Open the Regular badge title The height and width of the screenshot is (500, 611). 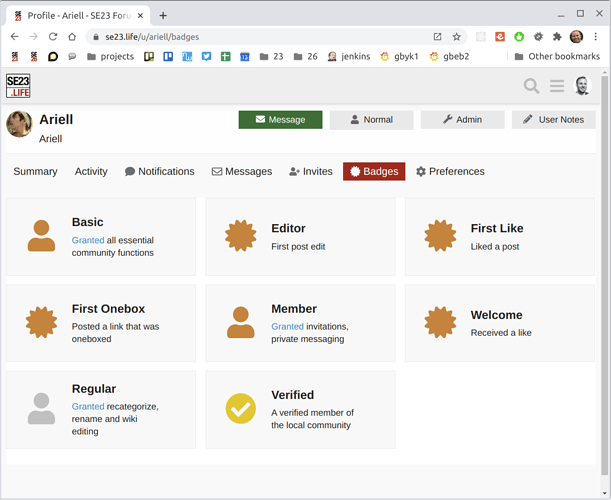pyautogui.click(x=94, y=389)
